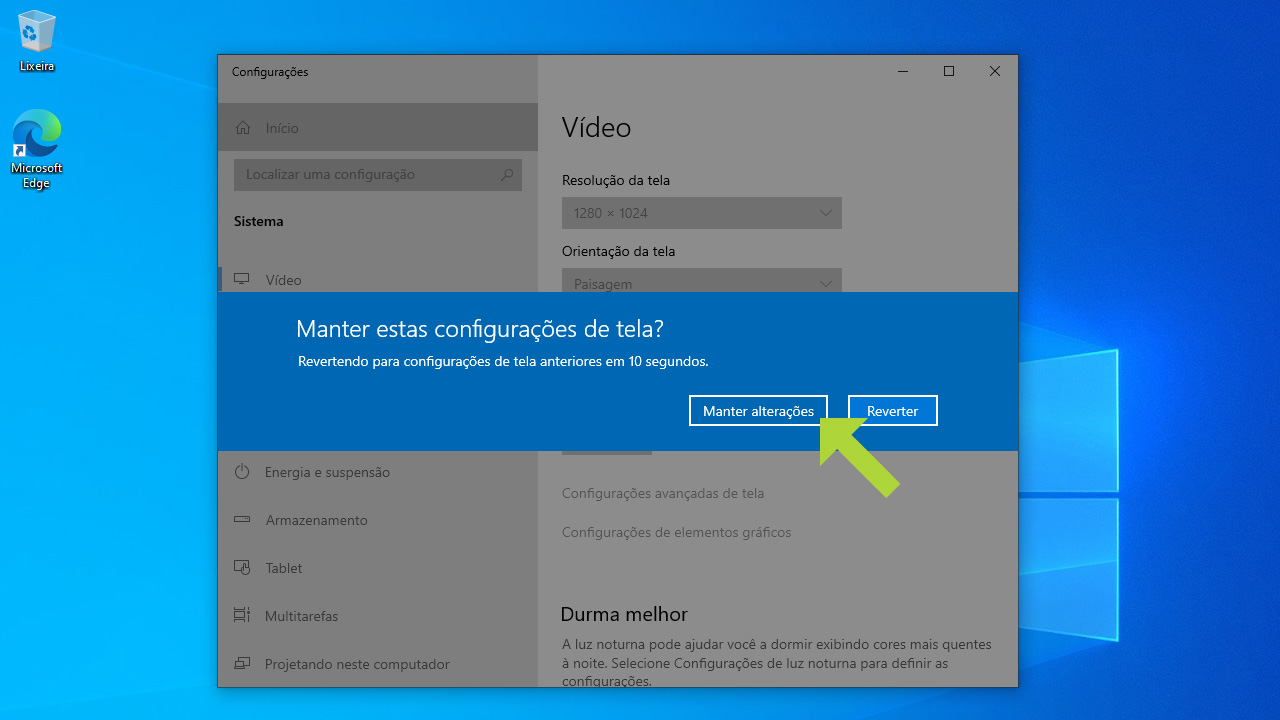Click the Início home icon
This screenshot has width=1280, height=720.
(242, 128)
